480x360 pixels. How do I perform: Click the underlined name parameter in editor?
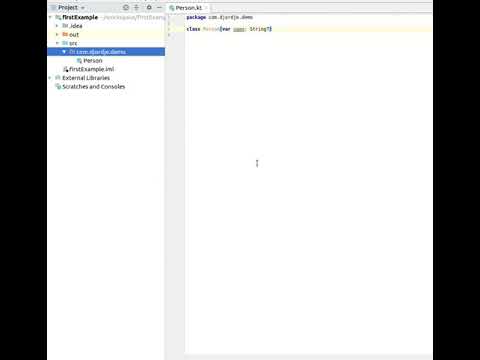[x=239, y=29]
